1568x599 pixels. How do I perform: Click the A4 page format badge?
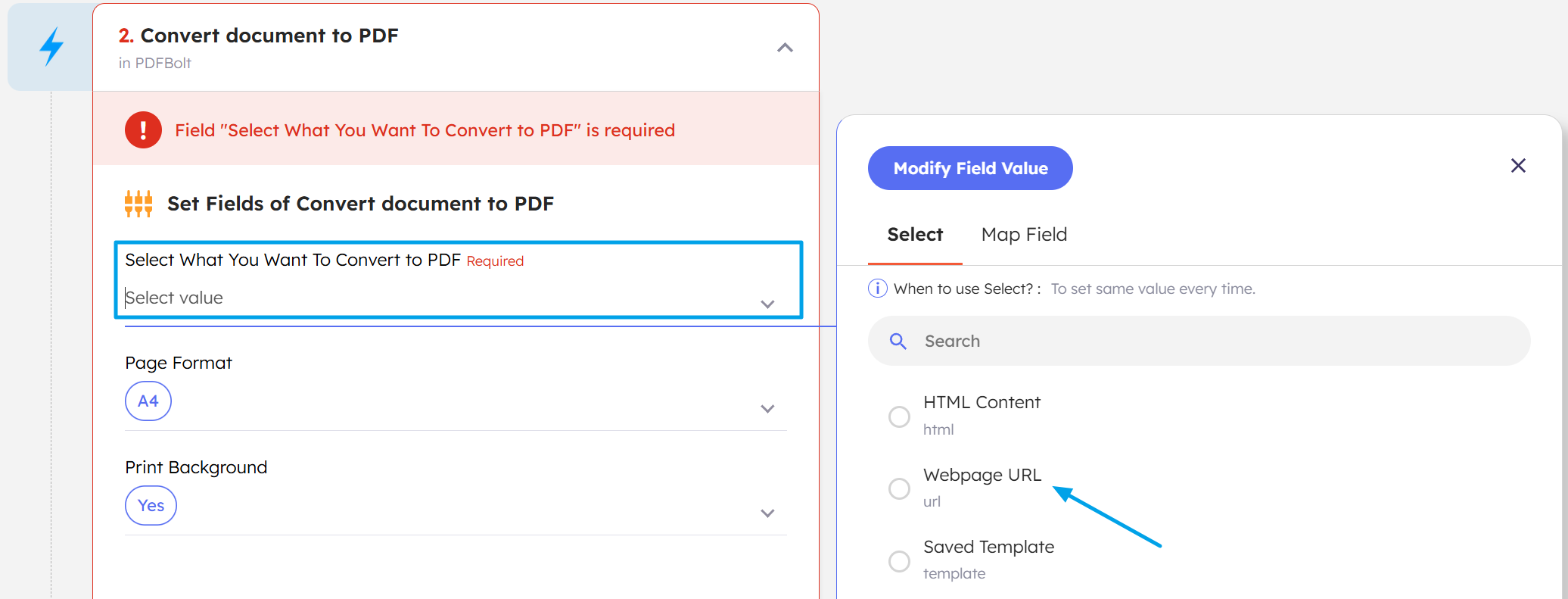click(x=148, y=401)
